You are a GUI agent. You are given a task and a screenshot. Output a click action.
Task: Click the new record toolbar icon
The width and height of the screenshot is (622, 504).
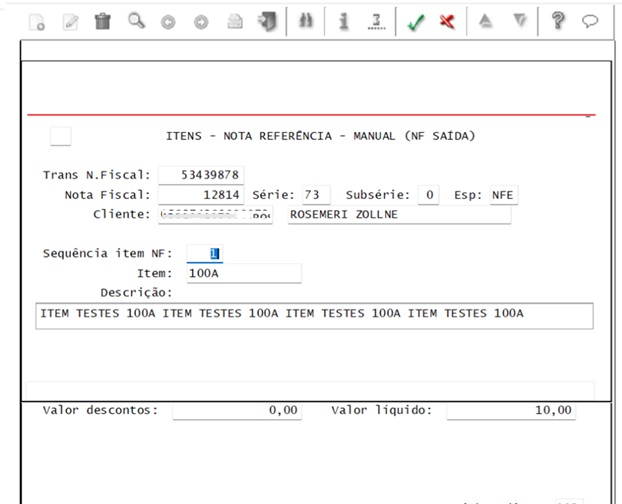click(x=37, y=21)
